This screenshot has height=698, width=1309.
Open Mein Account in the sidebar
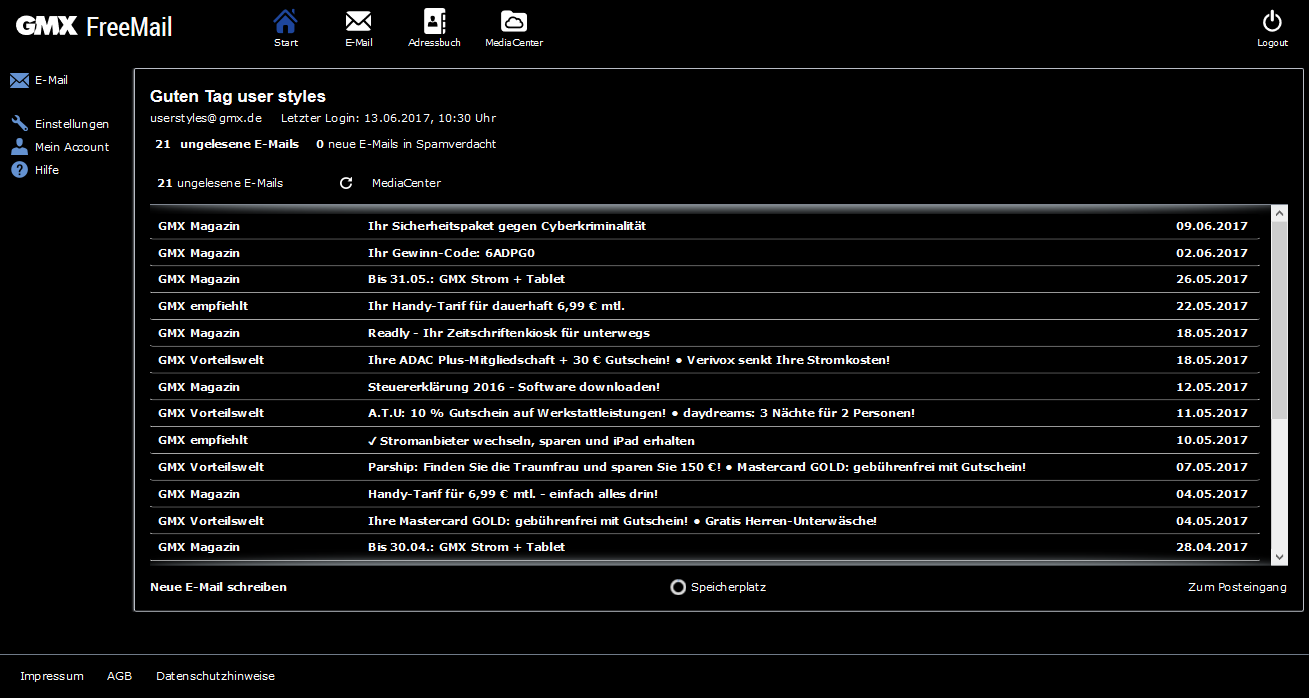click(72, 147)
